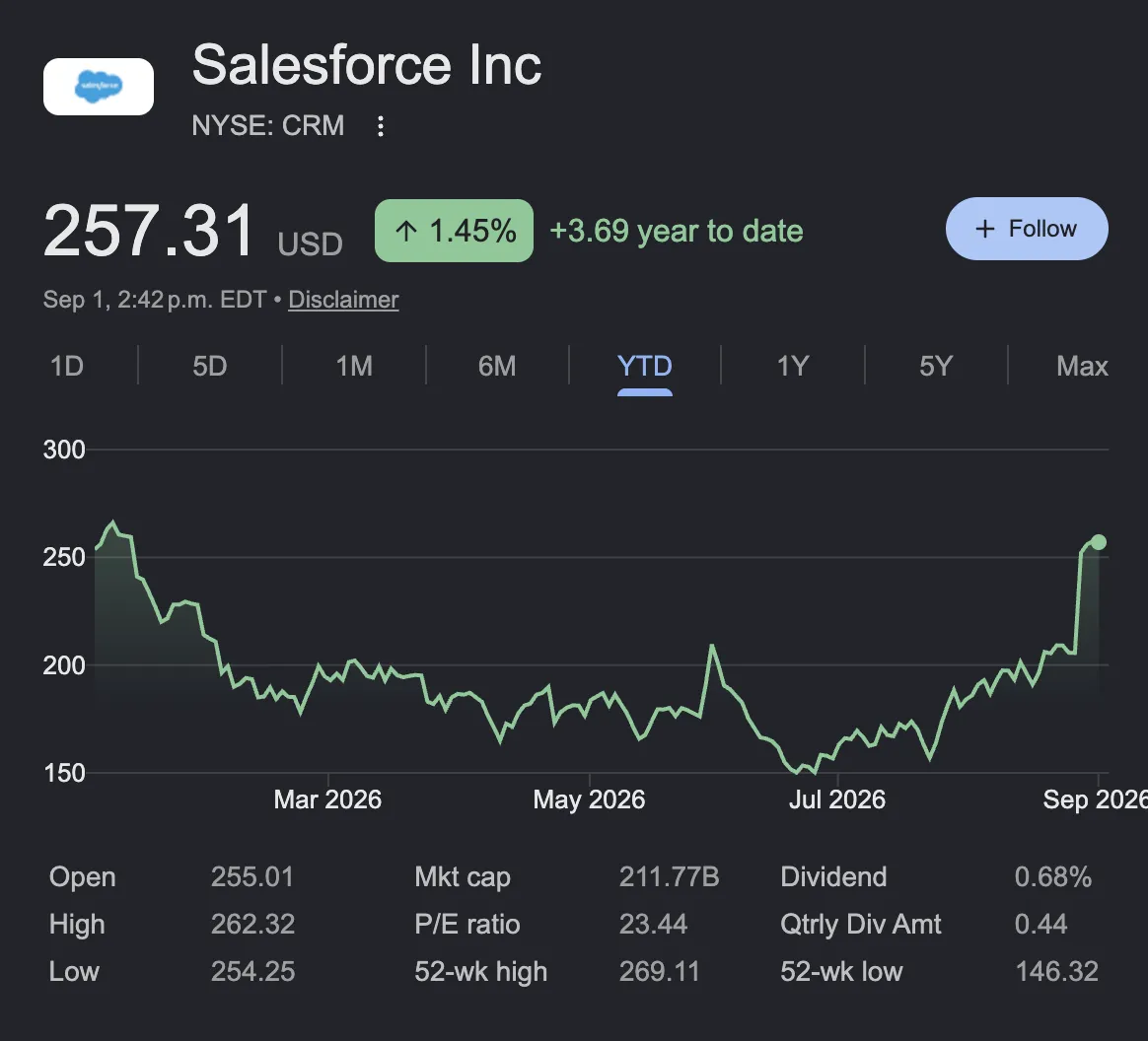The width and height of the screenshot is (1148, 1041).
Task: Click the High value 262.32
Action: click(253, 924)
